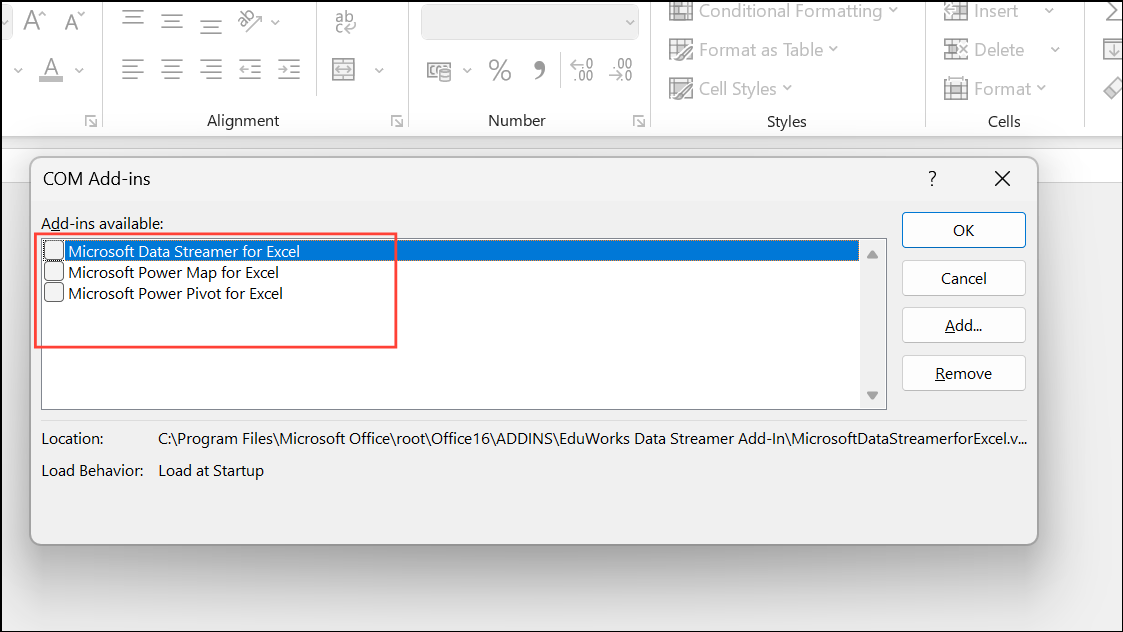
Task: Click the Increase Indent icon
Action: 289,70
